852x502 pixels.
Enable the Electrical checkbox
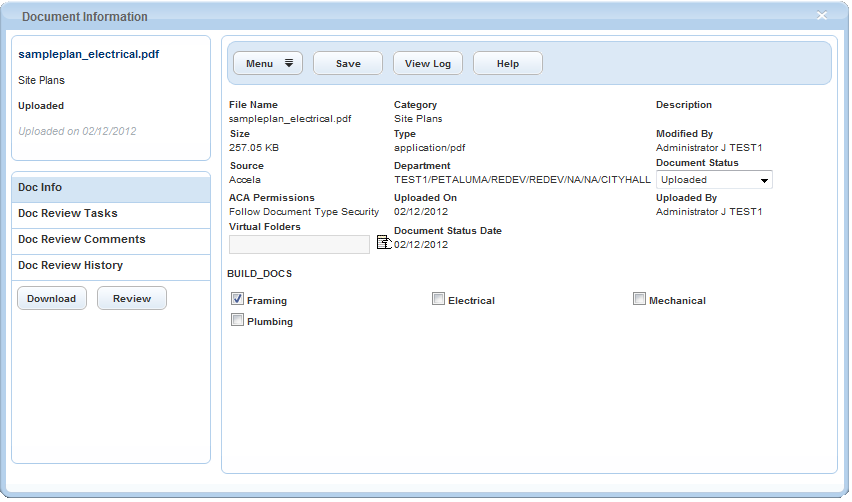pos(438,299)
